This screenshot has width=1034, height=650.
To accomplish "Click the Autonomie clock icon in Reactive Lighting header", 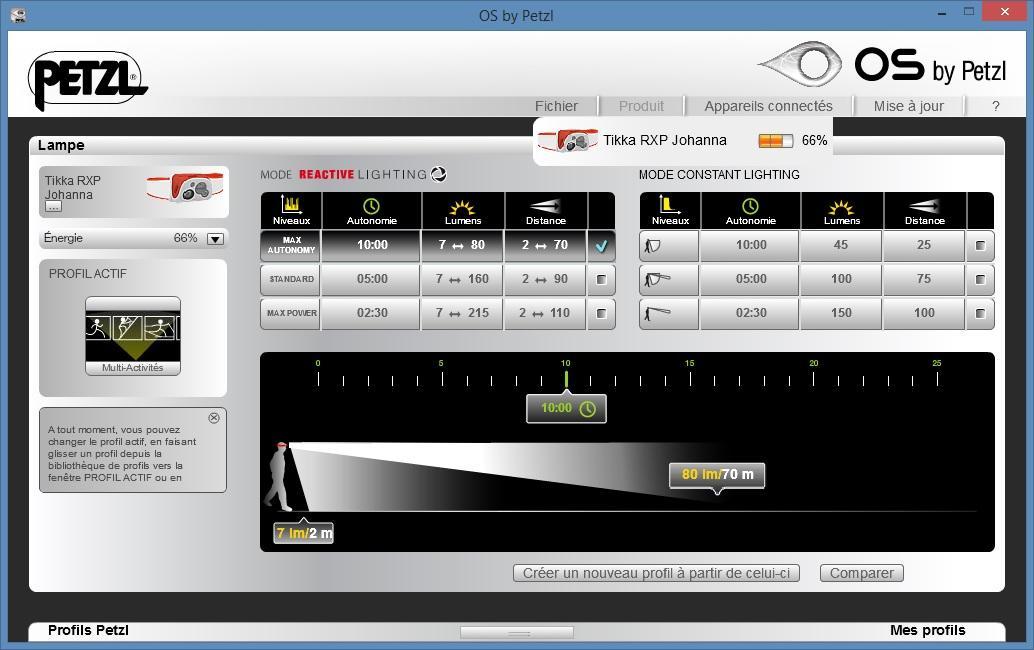I will (371, 206).
